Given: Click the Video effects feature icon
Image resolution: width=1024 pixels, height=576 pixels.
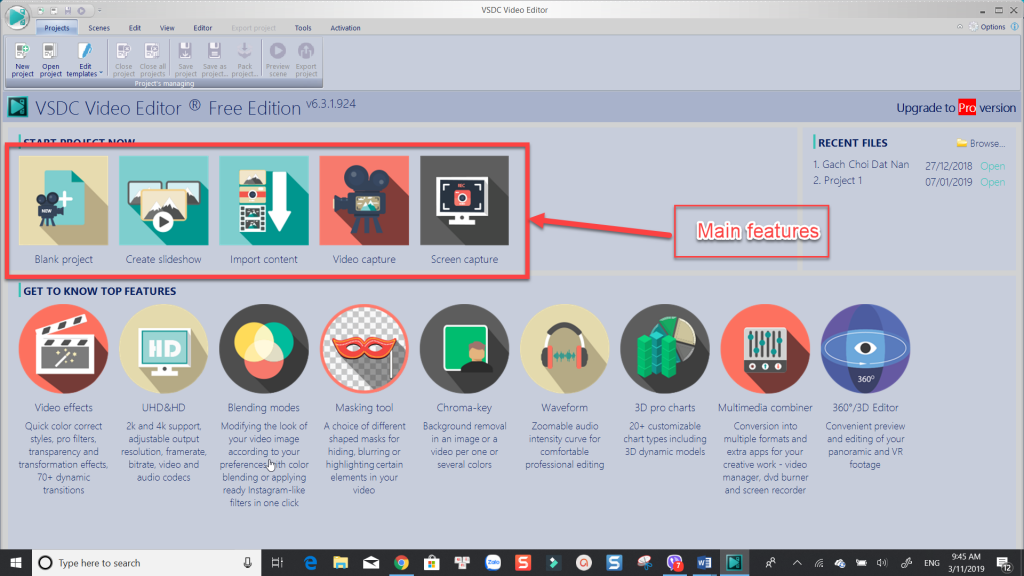Looking at the screenshot, I should [63, 349].
